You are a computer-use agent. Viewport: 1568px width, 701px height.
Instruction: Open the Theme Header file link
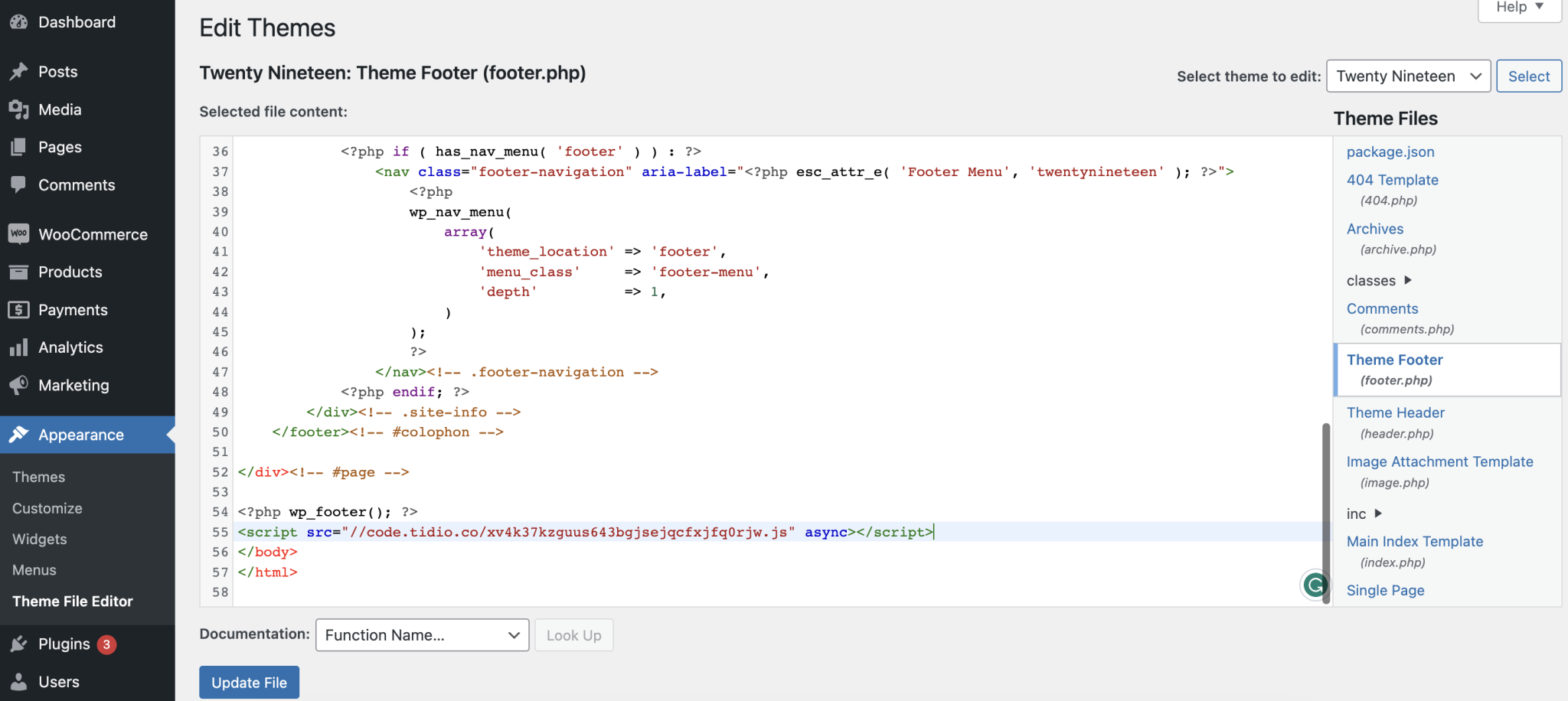pyautogui.click(x=1394, y=412)
